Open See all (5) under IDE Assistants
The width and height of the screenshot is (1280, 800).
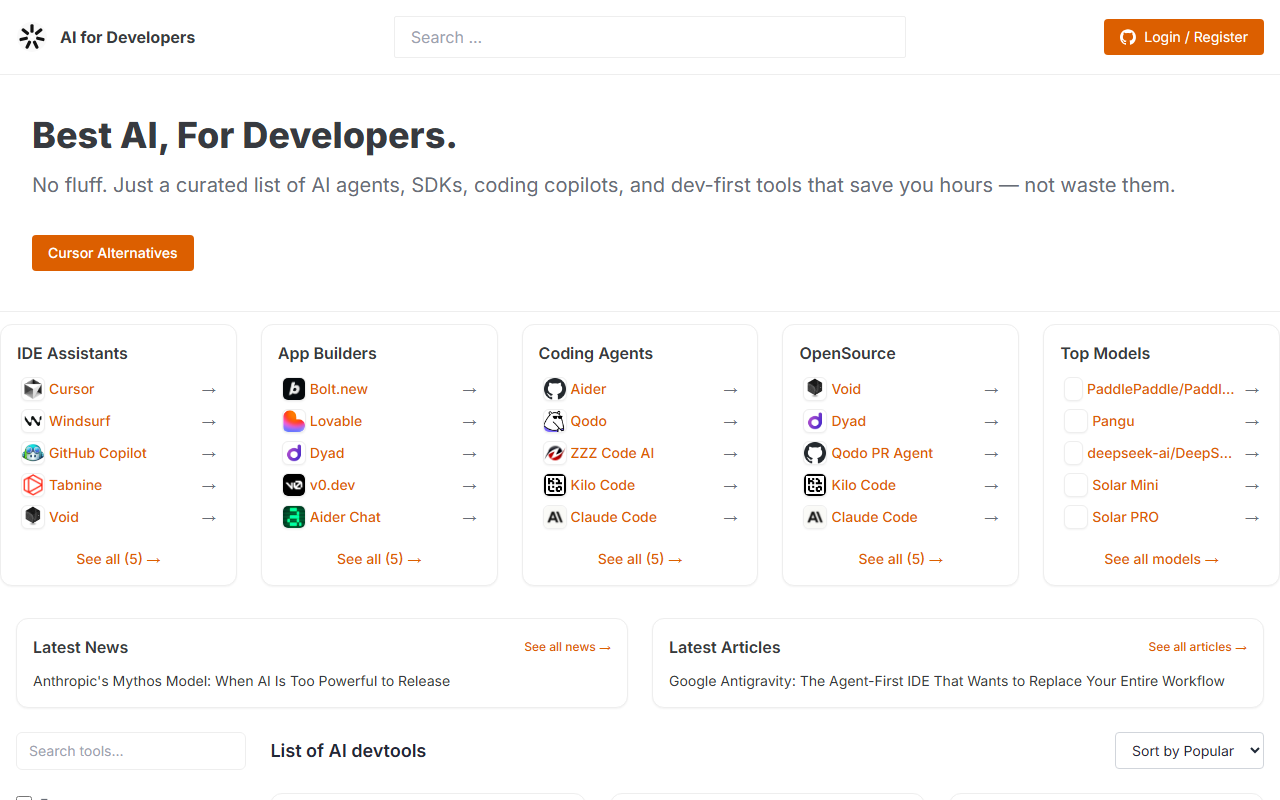[x=118, y=559]
